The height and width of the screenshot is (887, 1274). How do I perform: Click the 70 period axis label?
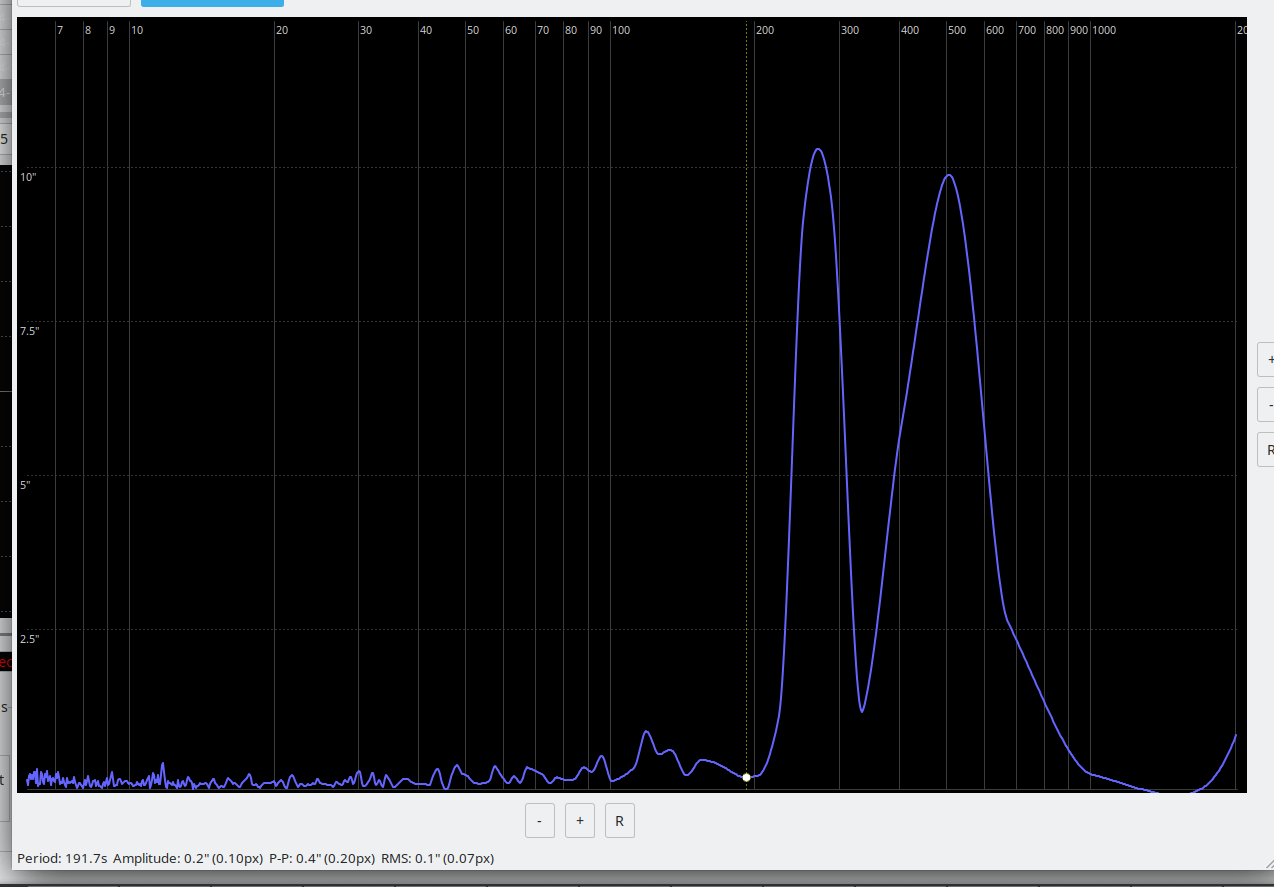[x=543, y=31]
